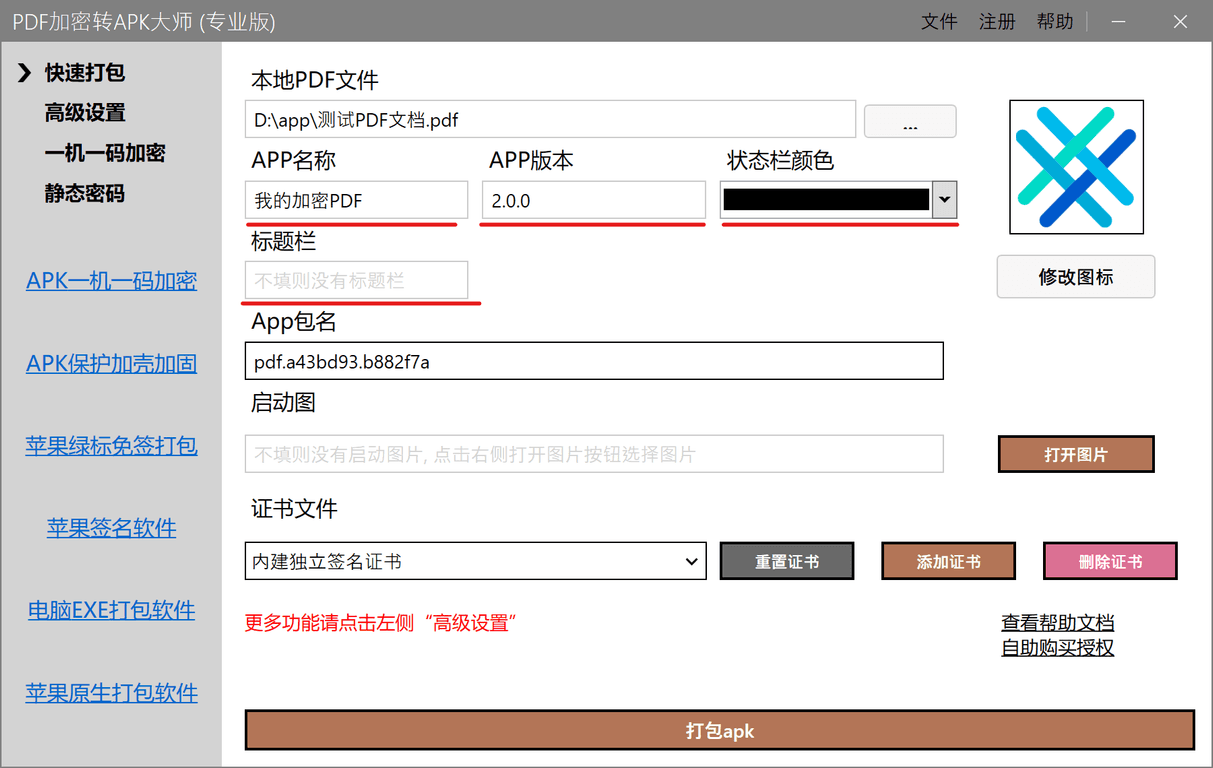Click the 苹果签名软件 link
1213x768 pixels.
111,527
